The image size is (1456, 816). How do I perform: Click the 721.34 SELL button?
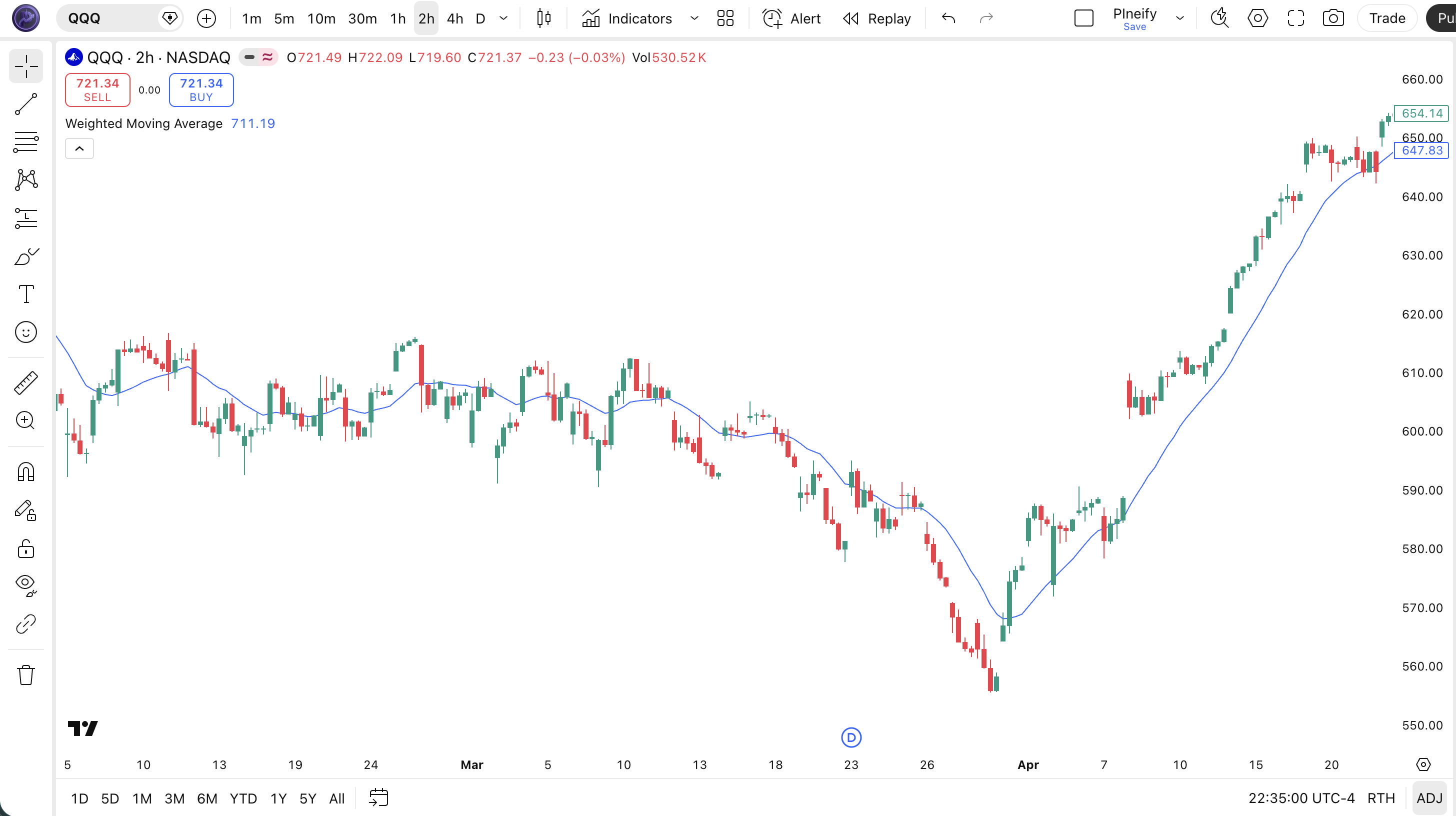(x=97, y=90)
